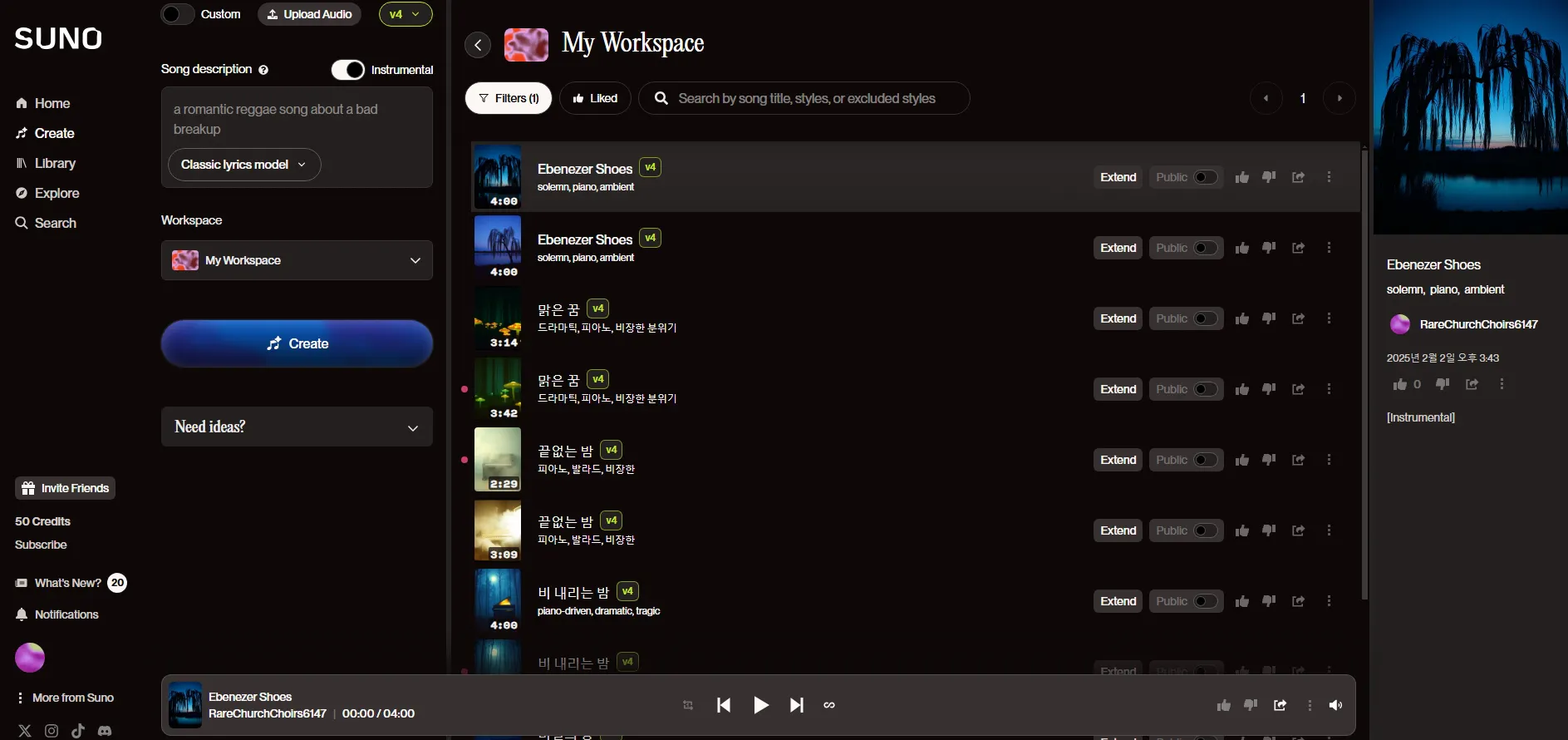Expand the Need ideas? section
Viewport: 1568px width, 740px height.
297,427
